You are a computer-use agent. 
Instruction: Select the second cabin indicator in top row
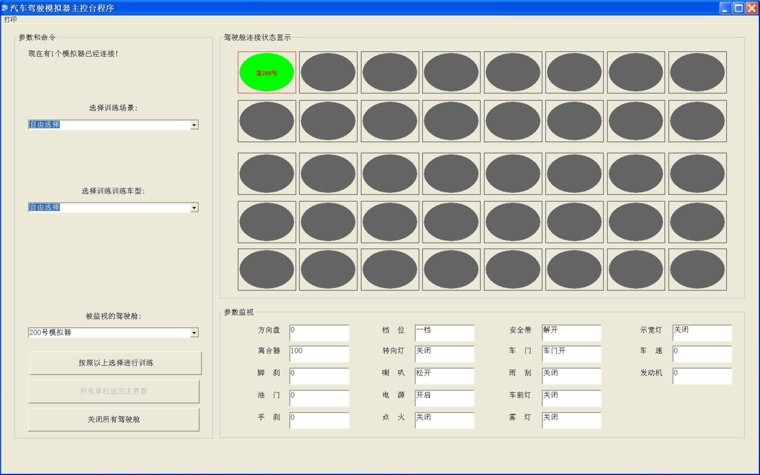pyautogui.click(x=328, y=73)
